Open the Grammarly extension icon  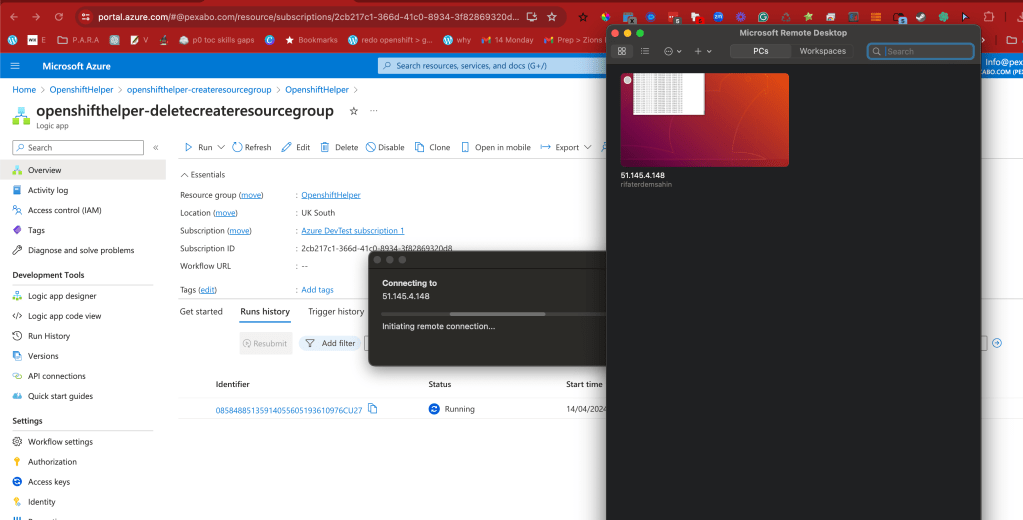point(763,17)
